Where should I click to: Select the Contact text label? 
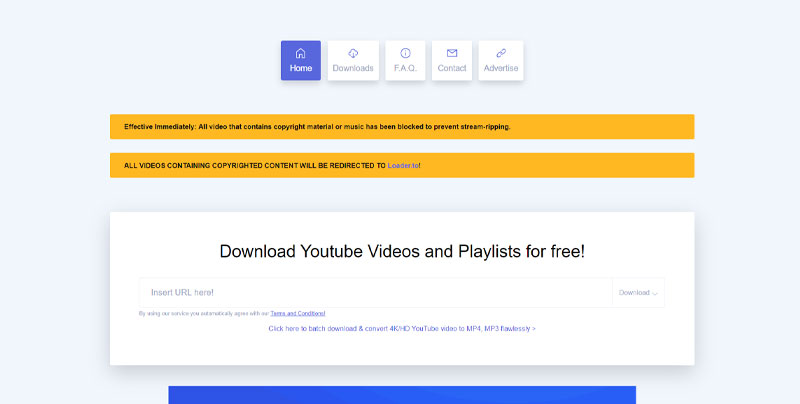[x=452, y=68]
